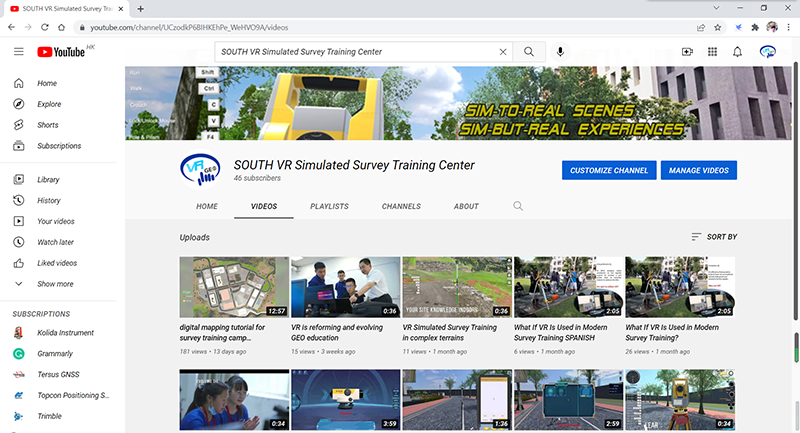Open digital mapping tutorial video thumbnail

click(x=234, y=287)
